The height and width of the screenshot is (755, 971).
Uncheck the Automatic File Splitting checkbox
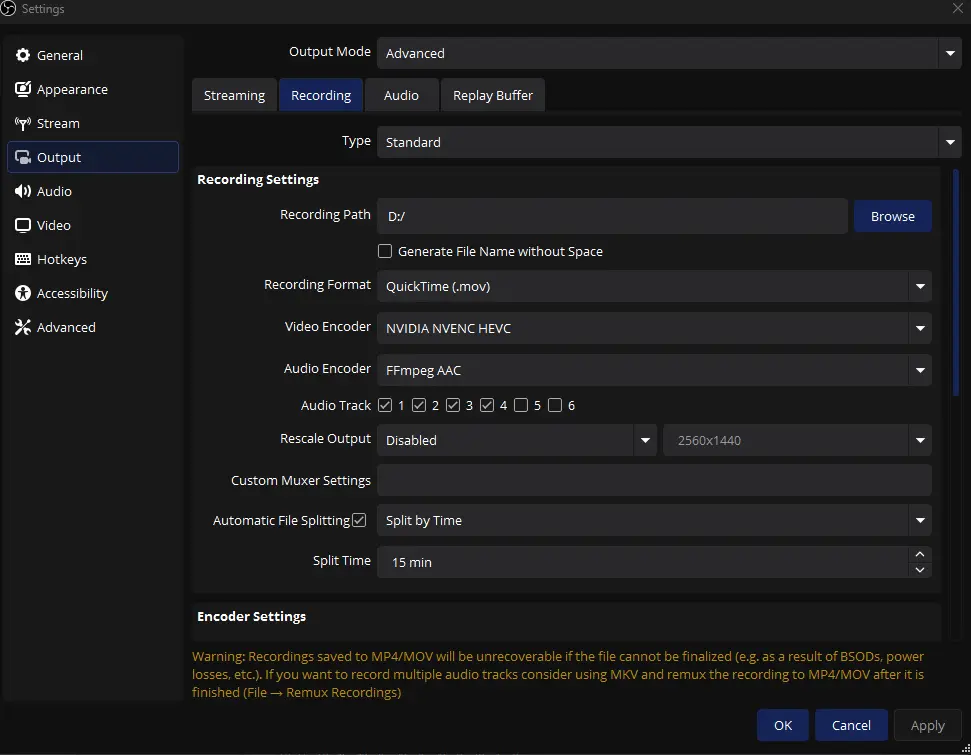(359, 520)
